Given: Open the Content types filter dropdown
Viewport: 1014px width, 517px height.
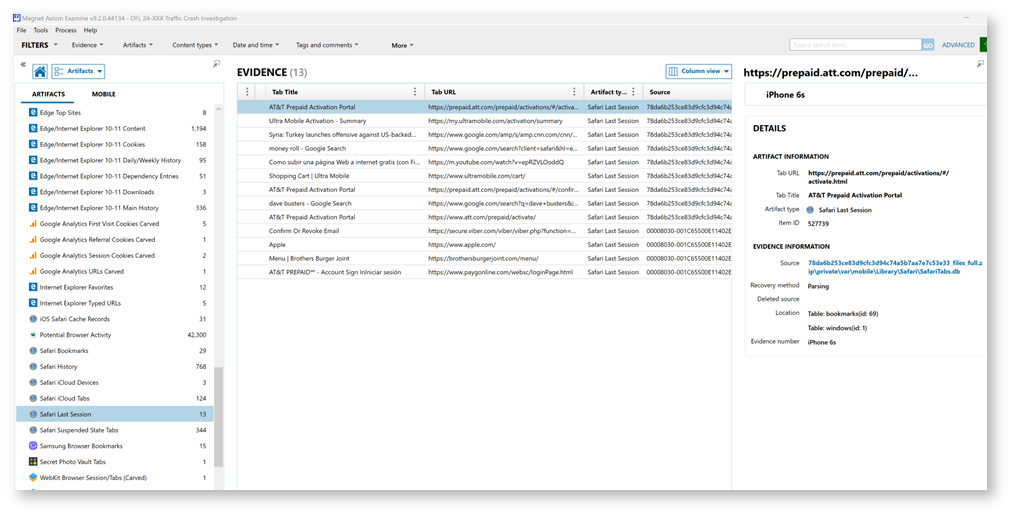Looking at the screenshot, I should coord(195,45).
